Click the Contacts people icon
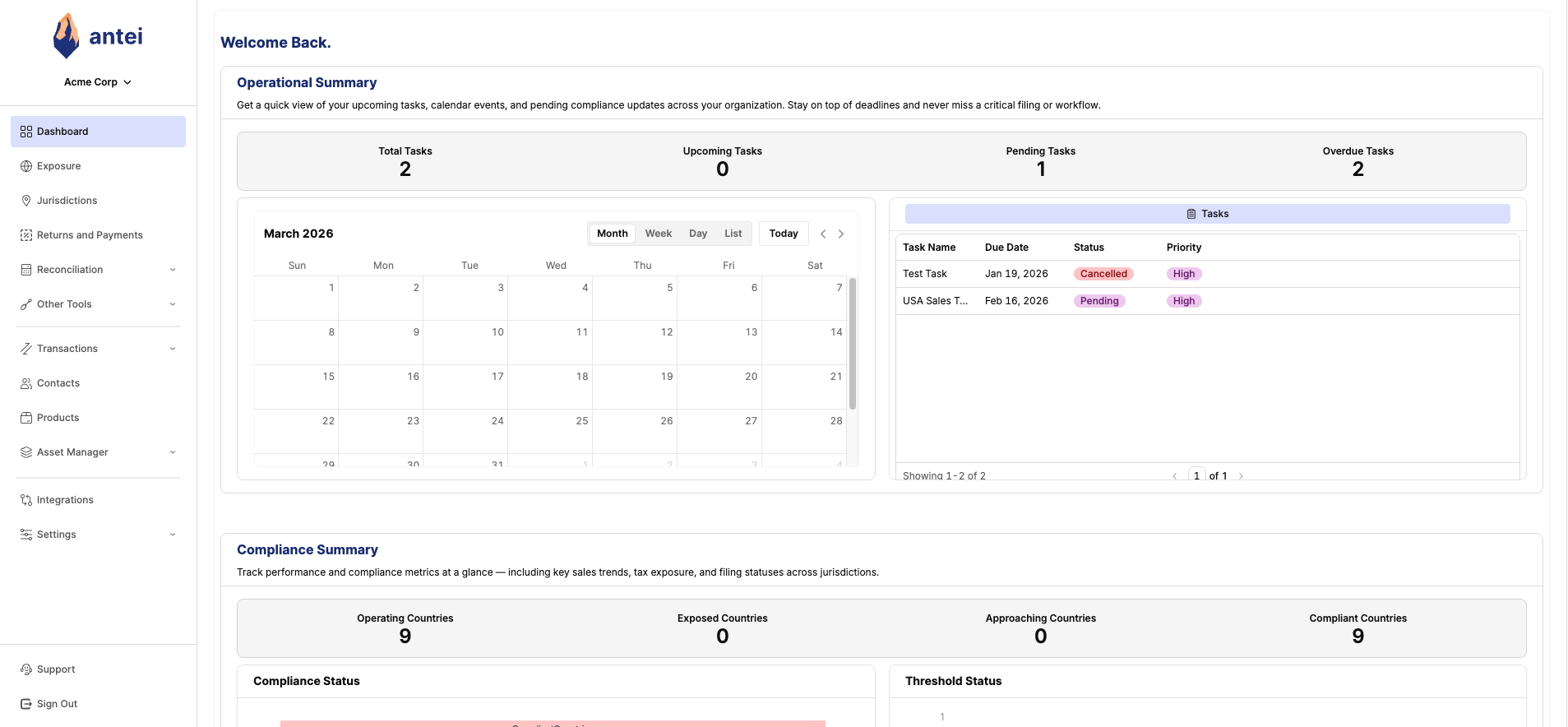The width and height of the screenshot is (1568, 727). click(x=26, y=383)
